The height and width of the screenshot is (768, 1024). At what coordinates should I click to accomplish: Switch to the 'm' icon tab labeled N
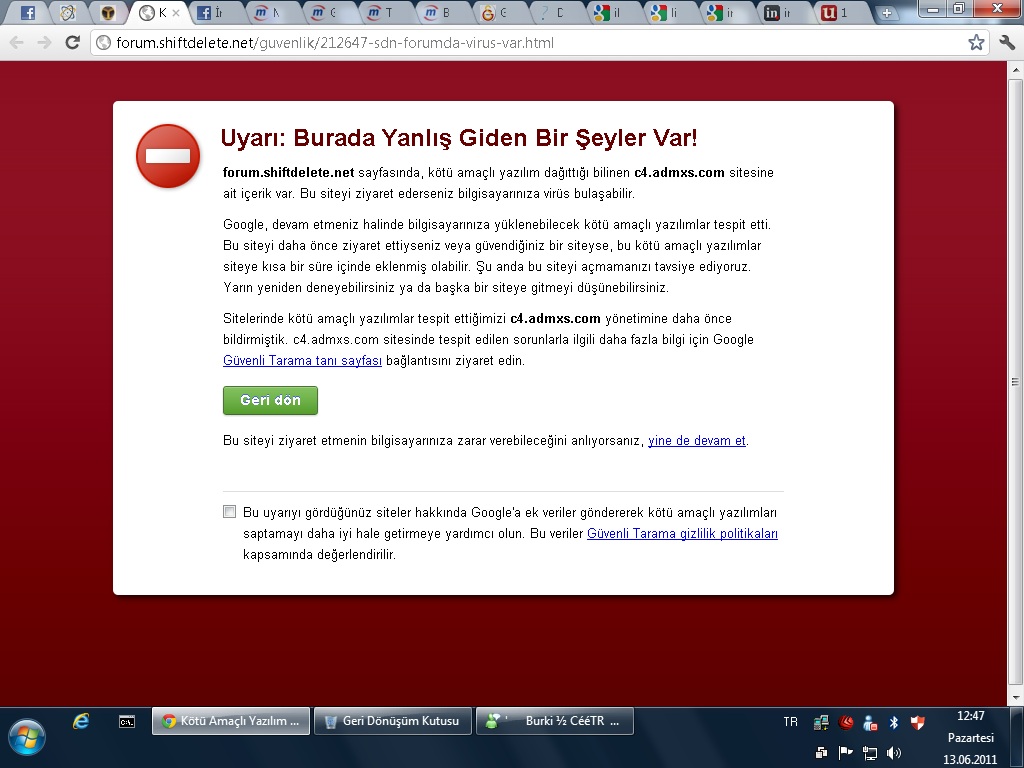[272, 12]
